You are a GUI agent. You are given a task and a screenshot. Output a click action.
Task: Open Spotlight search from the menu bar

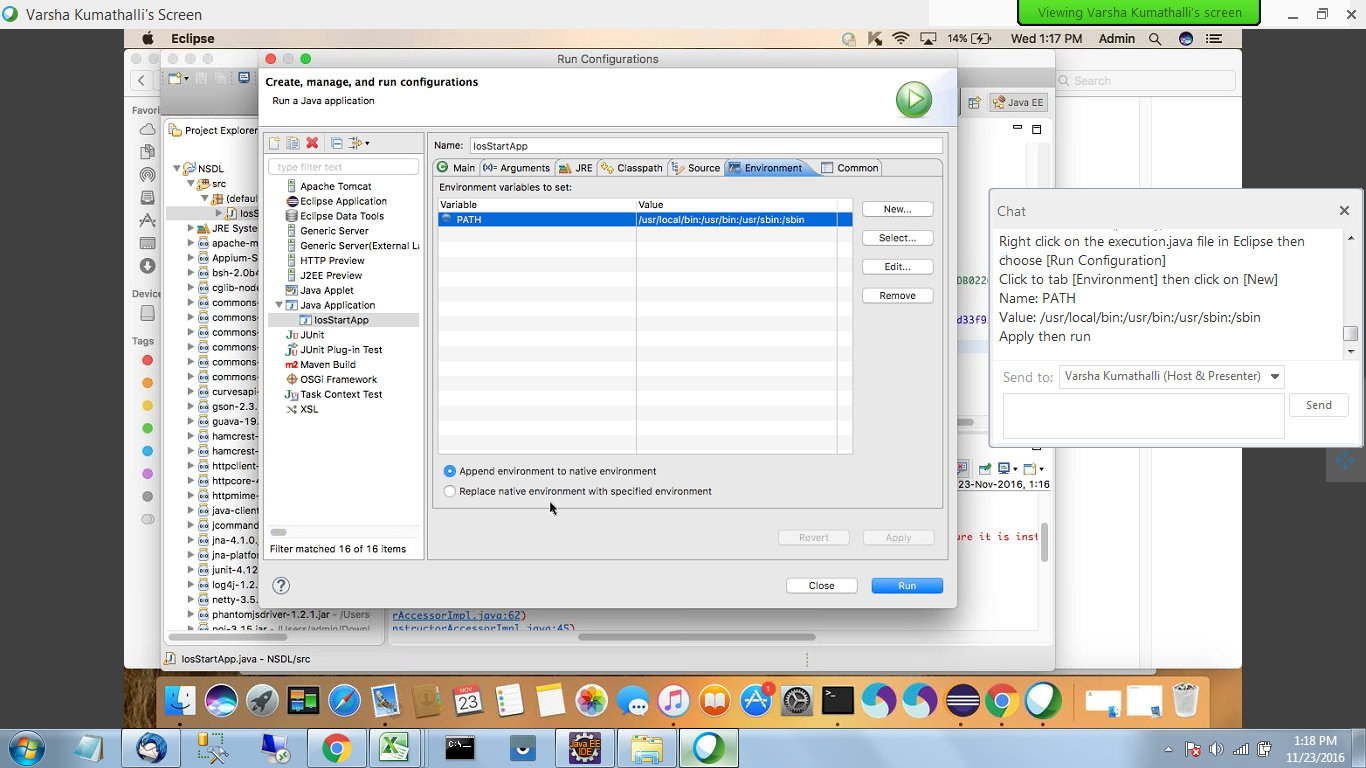coord(1154,38)
